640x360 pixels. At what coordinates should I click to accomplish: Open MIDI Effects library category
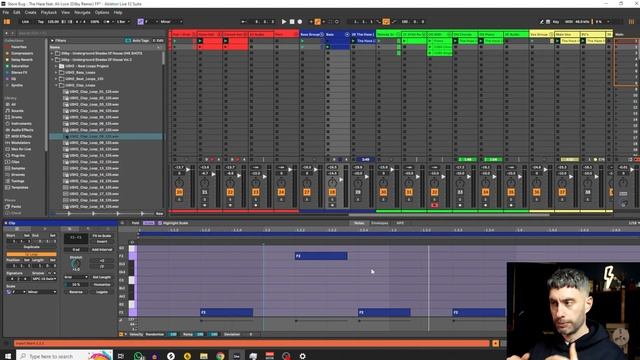click(x=21, y=136)
